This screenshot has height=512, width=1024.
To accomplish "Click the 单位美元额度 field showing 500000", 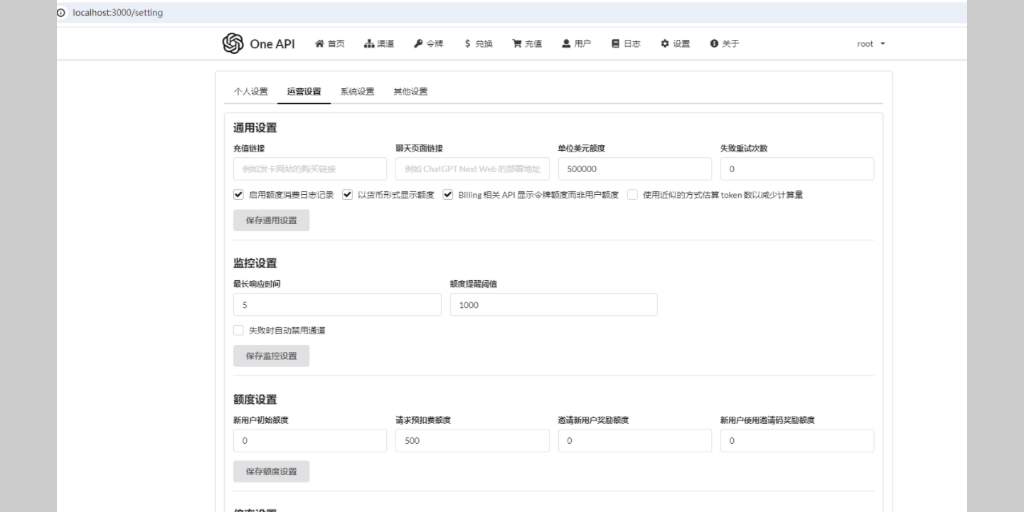I will (x=635, y=168).
